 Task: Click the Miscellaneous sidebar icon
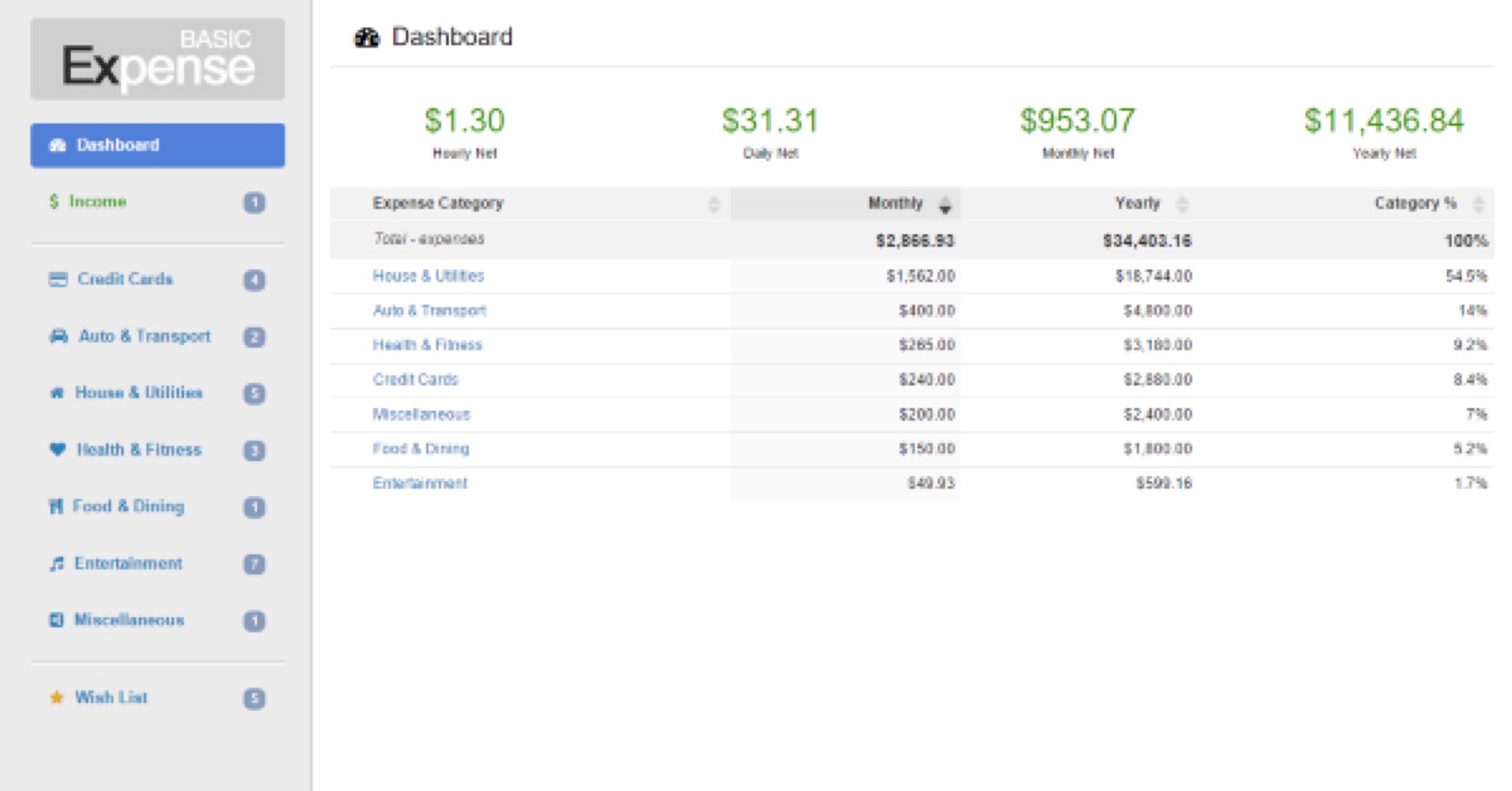click(x=56, y=620)
